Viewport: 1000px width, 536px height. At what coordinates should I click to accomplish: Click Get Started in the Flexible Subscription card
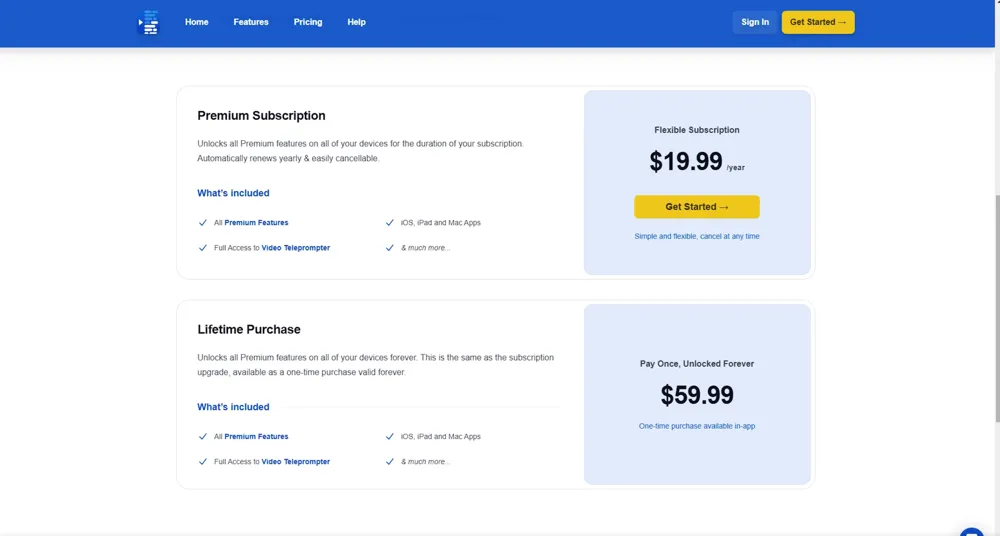click(697, 207)
